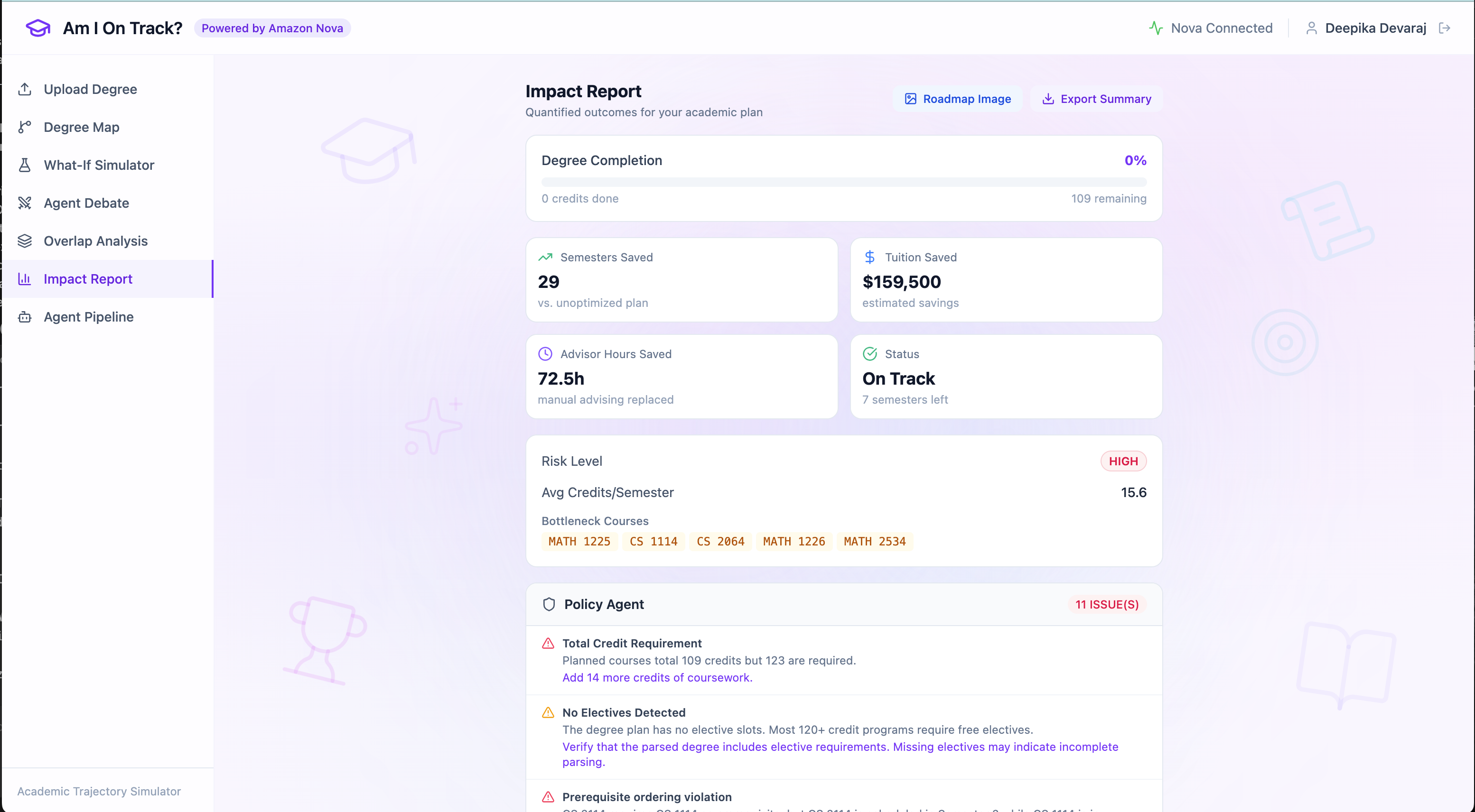Click the Roadmap Image button
This screenshot has width=1475, height=812.
(958, 99)
